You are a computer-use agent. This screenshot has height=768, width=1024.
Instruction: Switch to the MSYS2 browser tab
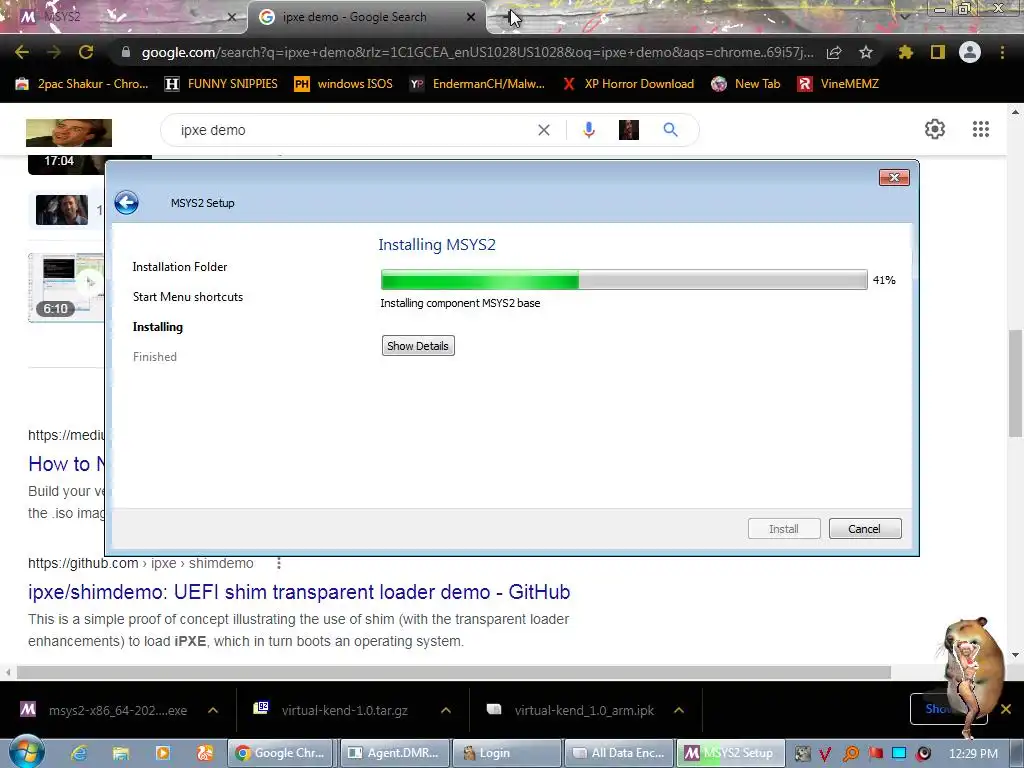pyautogui.click(x=124, y=17)
